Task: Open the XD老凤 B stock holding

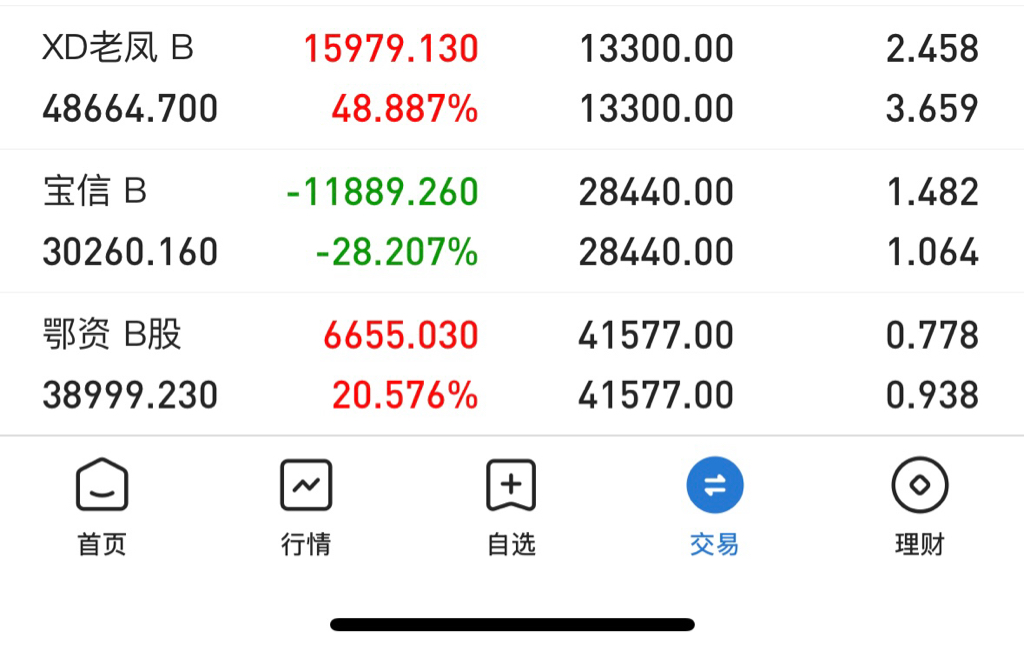Action: coord(118,48)
